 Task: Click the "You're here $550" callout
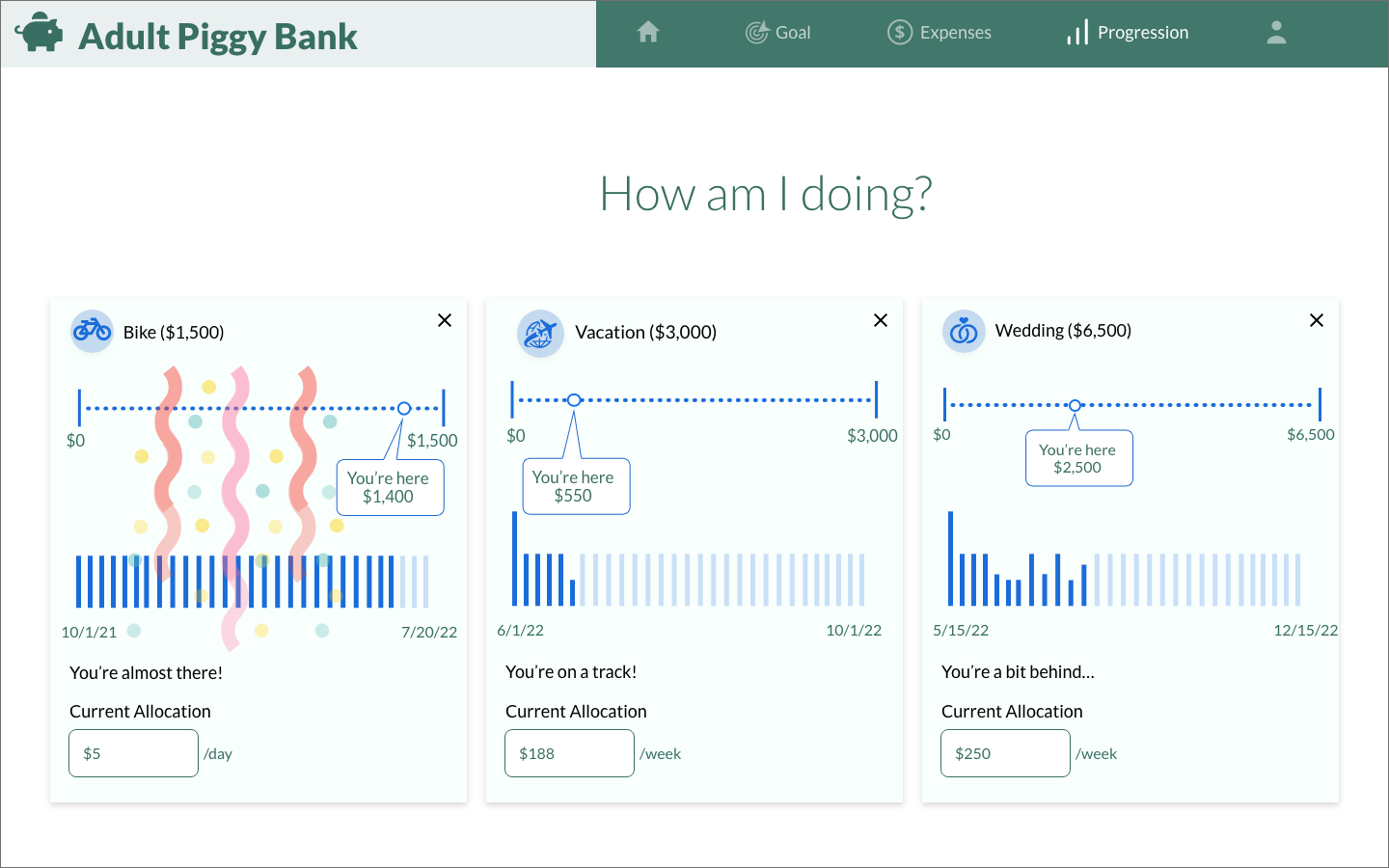(576, 486)
